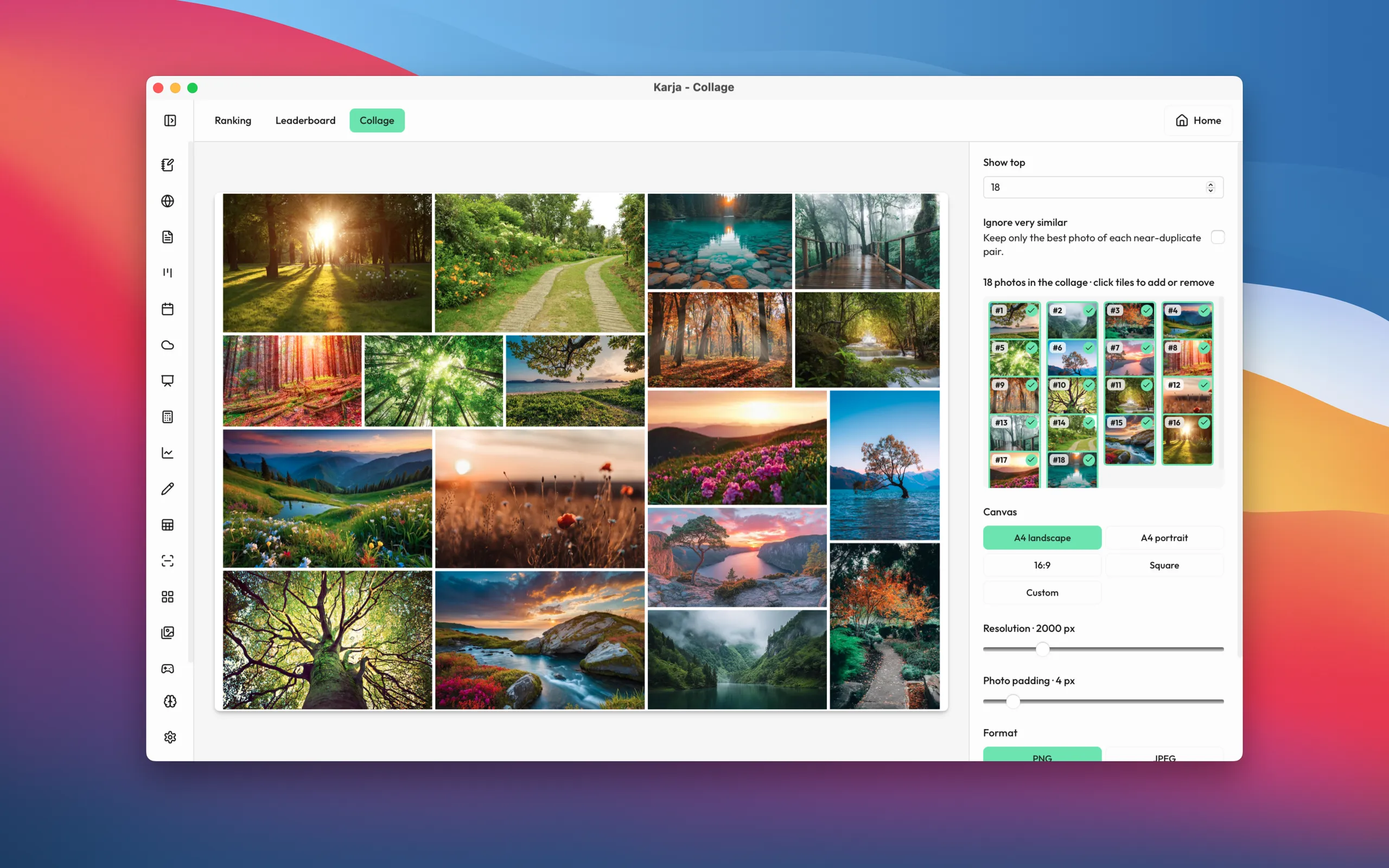Image resolution: width=1389 pixels, height=868 pixels.
Task: Switch to the Ranking tab
Action: point(233,120)
